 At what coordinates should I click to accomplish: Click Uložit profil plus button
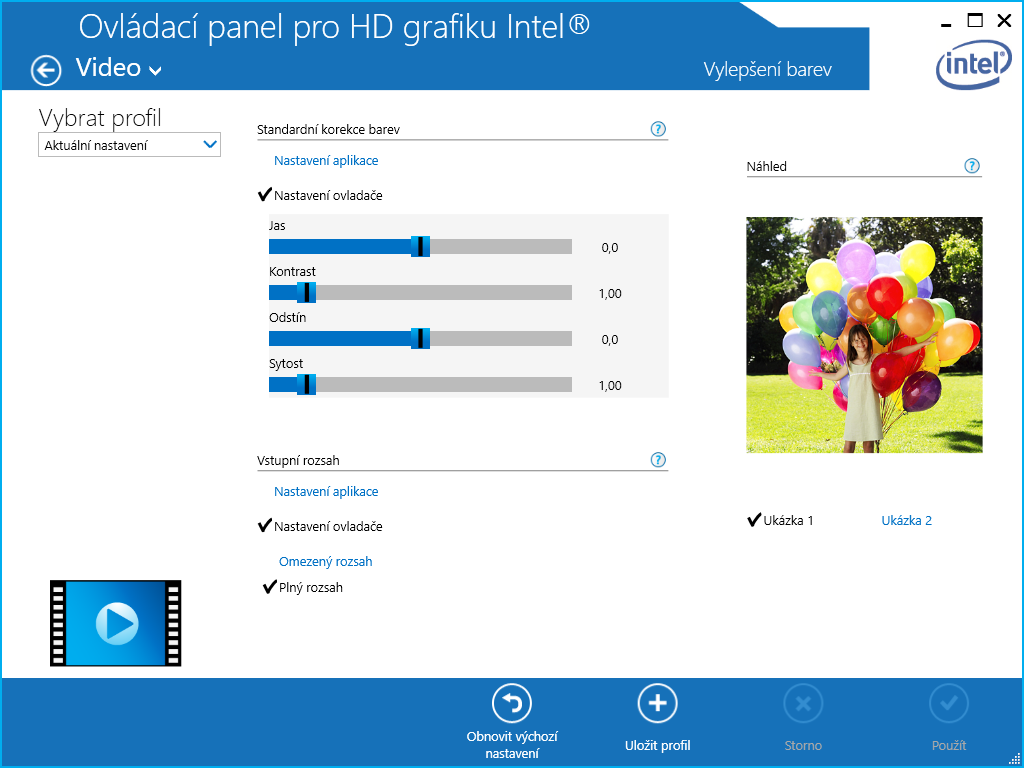[657, 719]
